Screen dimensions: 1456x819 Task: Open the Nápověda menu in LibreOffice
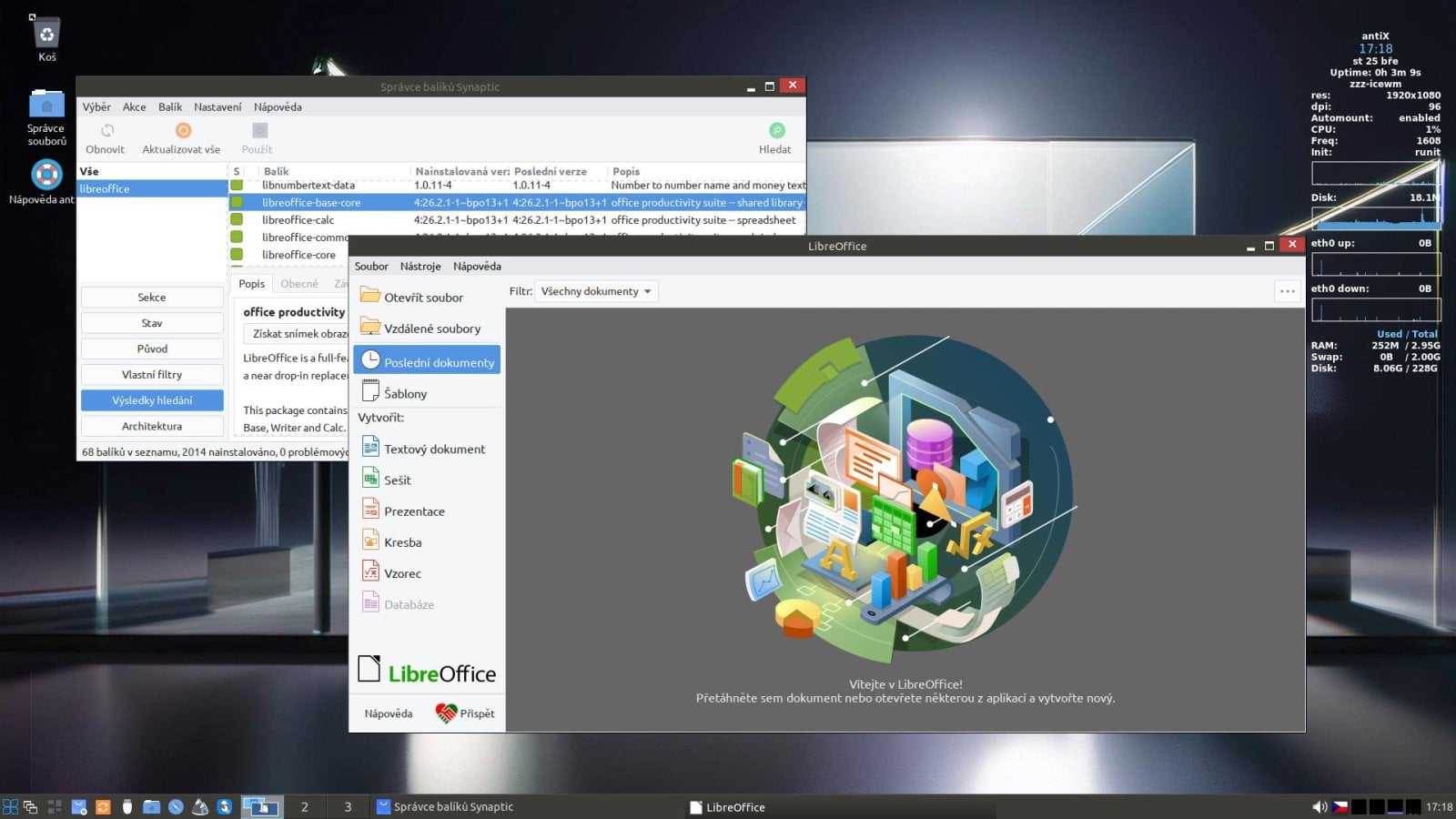[477, 266]
